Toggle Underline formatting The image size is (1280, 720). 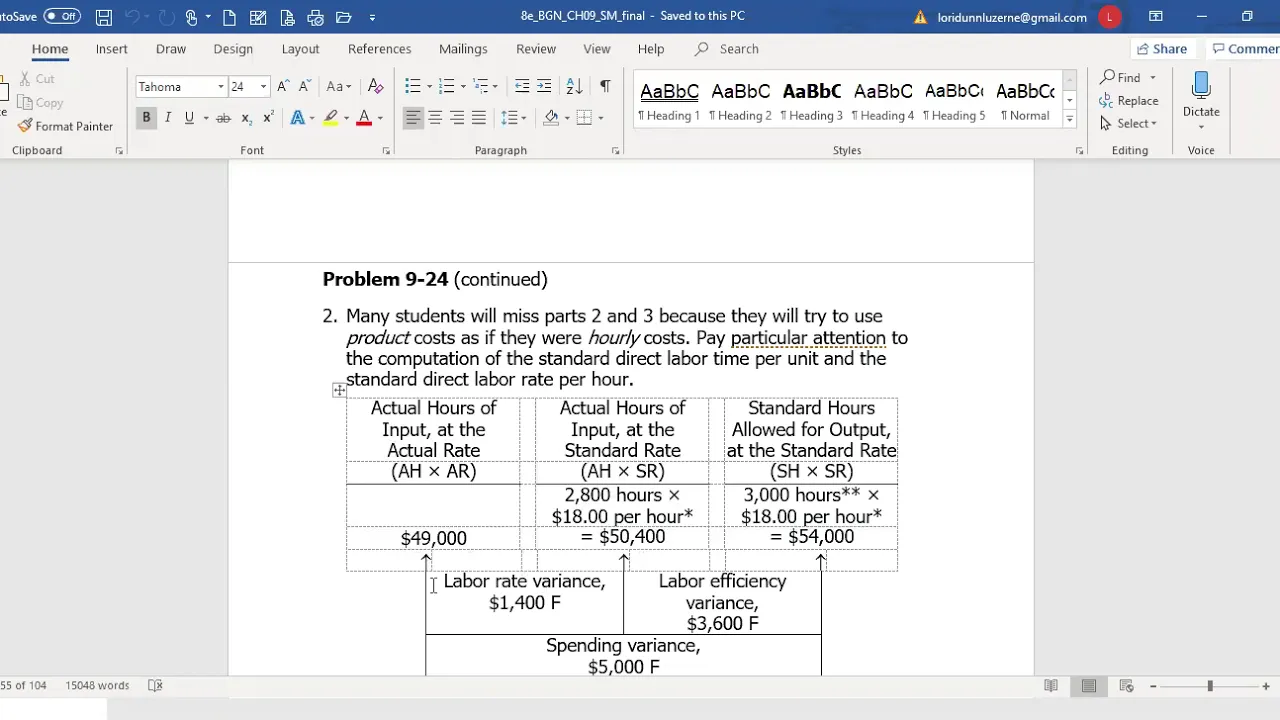coord(189,118)
